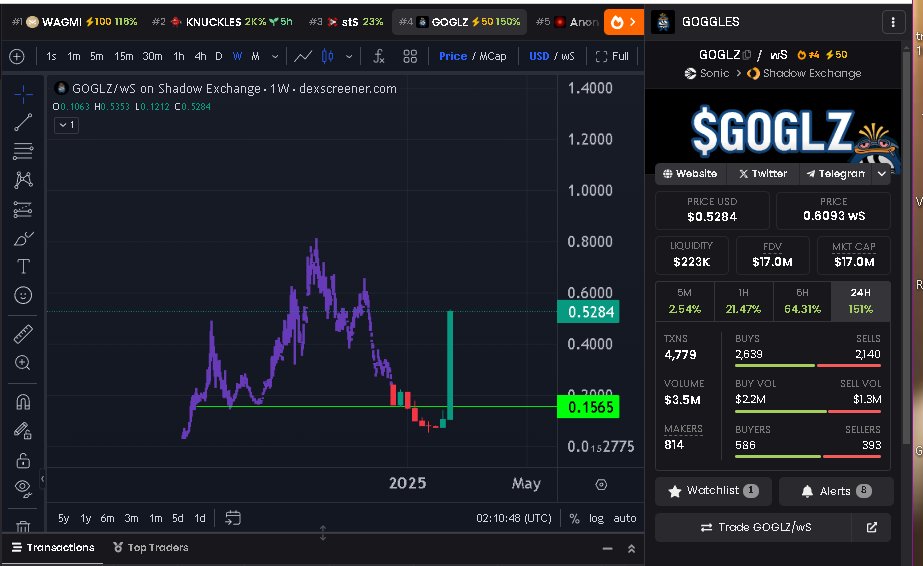Open Alerts for GOGLZ

pos(836,491)
